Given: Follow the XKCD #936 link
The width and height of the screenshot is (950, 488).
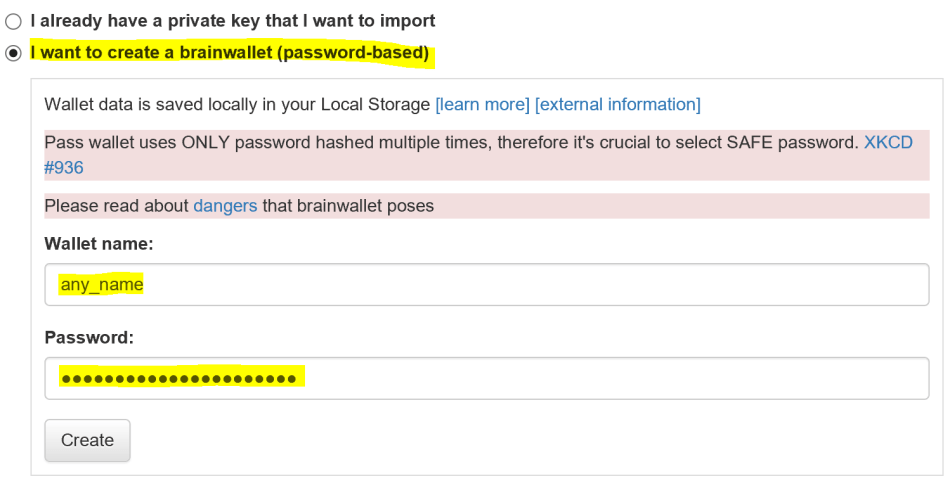Looking at the screenshot, I should [x=888, y=143].
